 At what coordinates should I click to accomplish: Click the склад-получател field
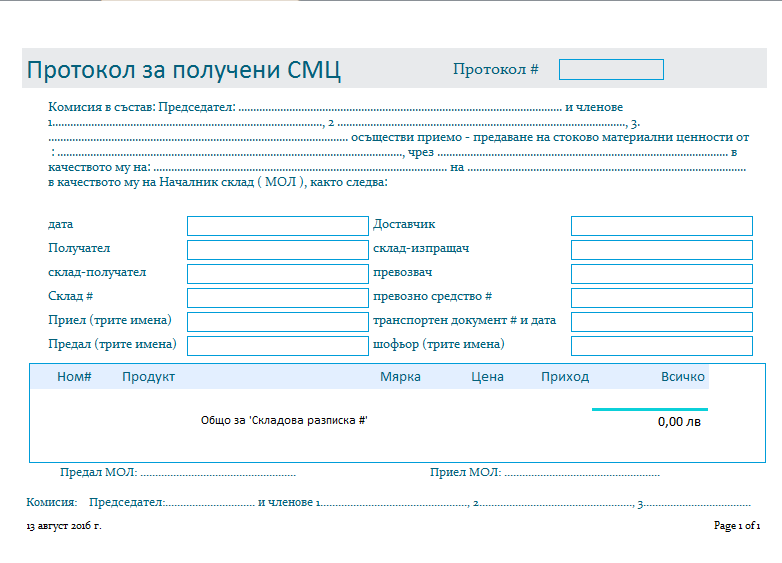coord(278,274)
